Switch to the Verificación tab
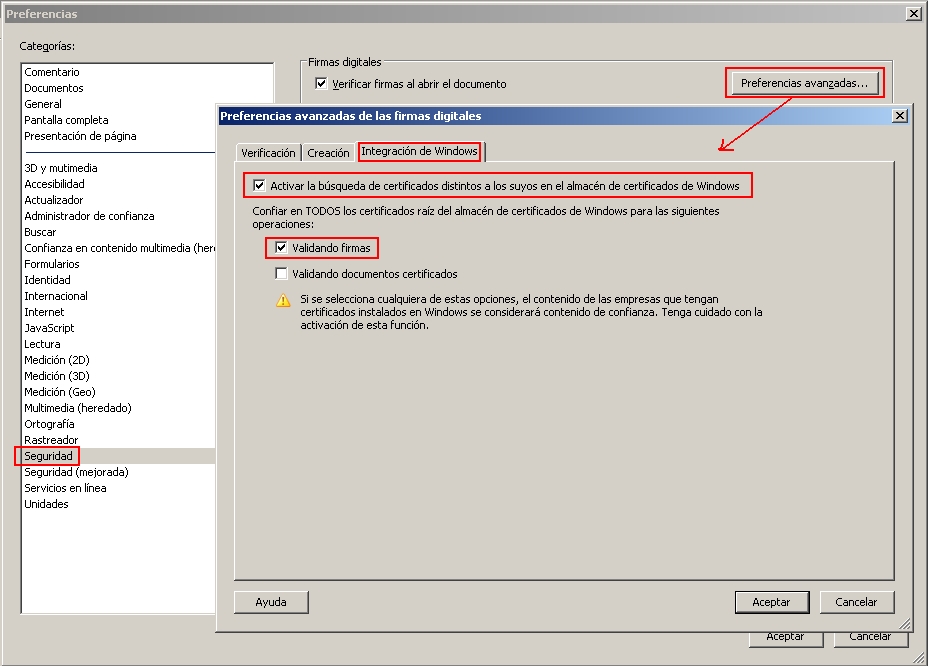 [x=268, y=153]
